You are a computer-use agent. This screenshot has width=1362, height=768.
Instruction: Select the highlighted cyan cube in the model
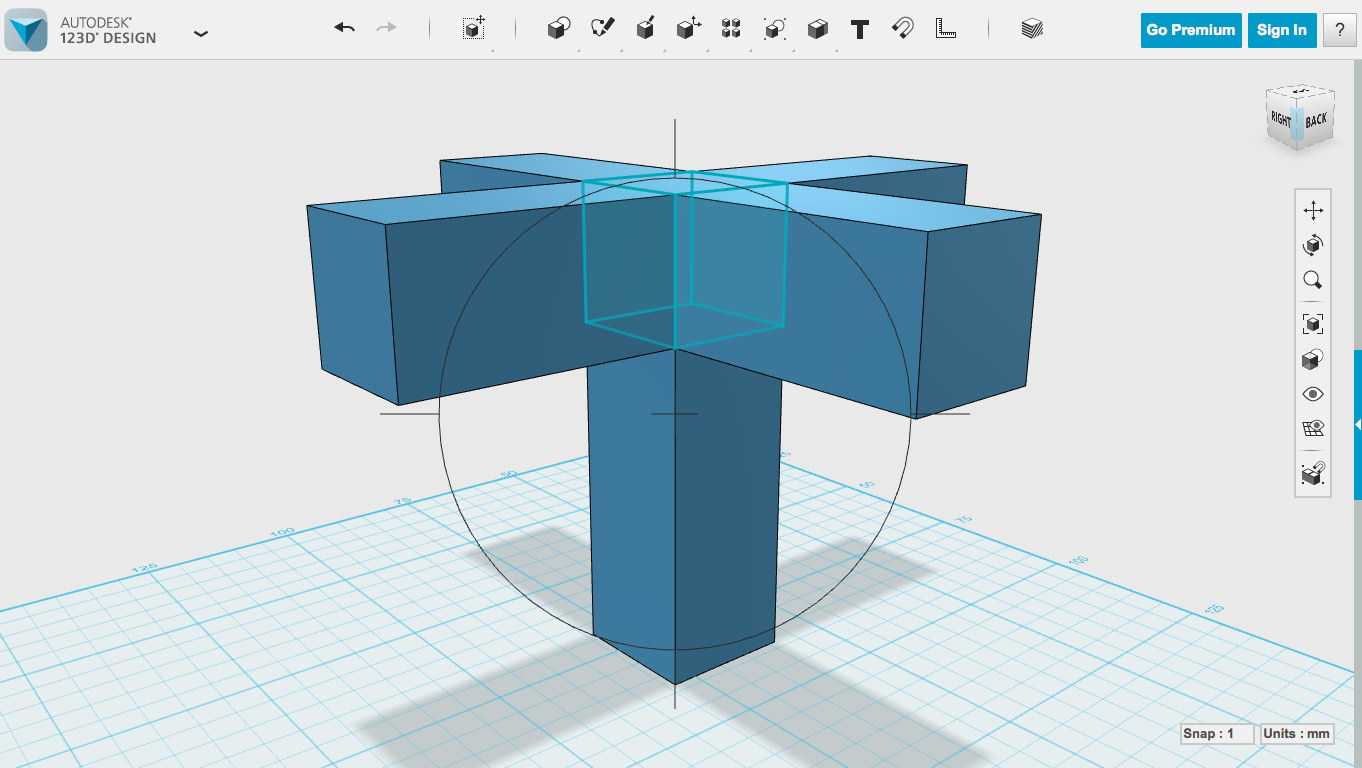point(685,260)
